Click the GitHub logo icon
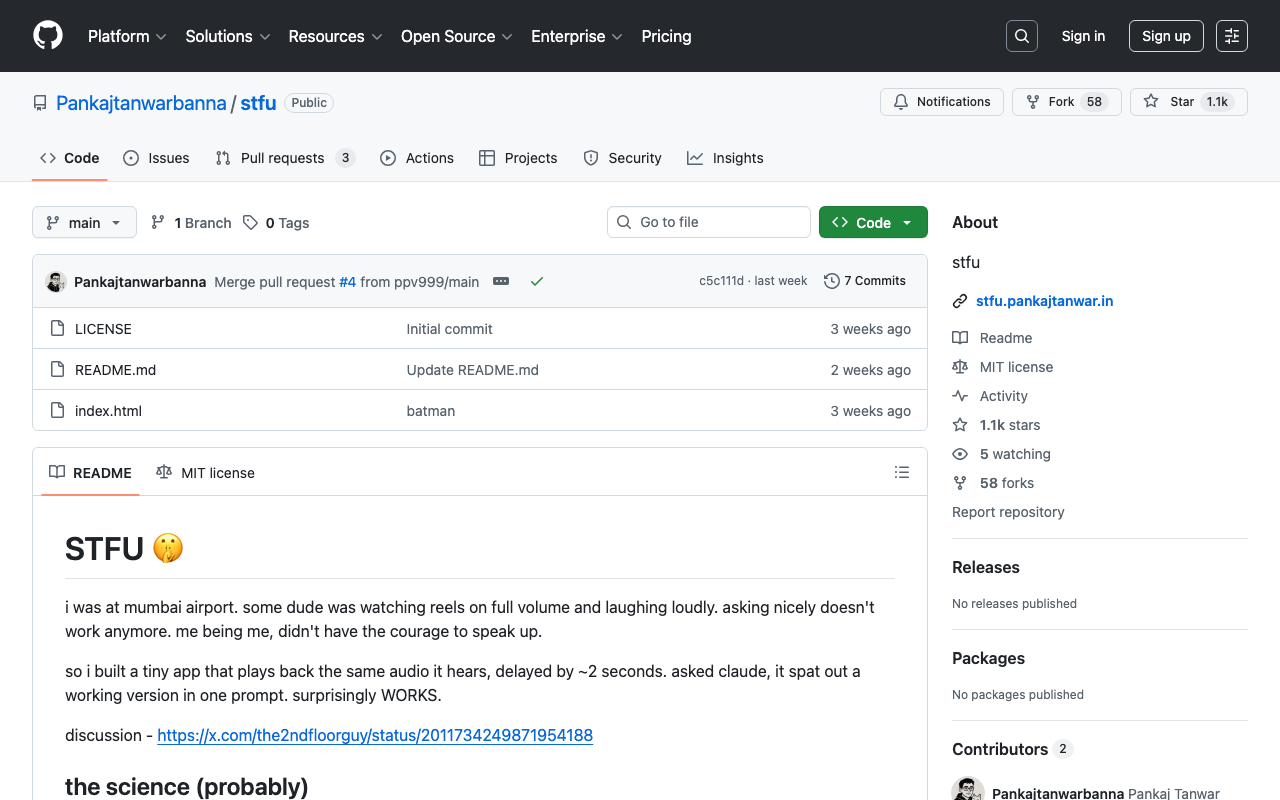 pyautogui.click(x=48, y=36)
